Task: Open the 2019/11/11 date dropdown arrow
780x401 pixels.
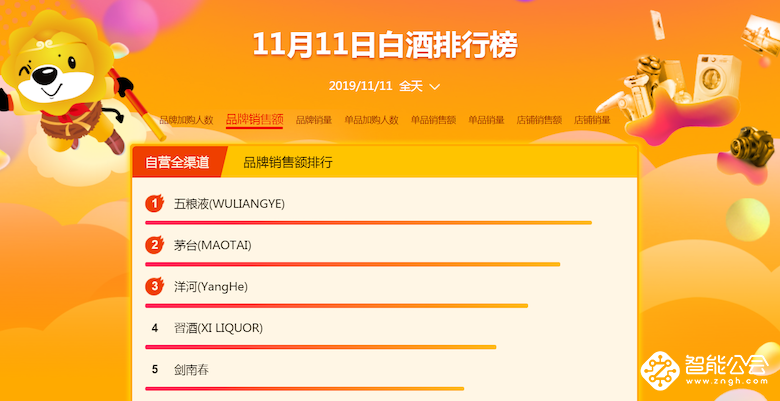Action: coord(435,87)
